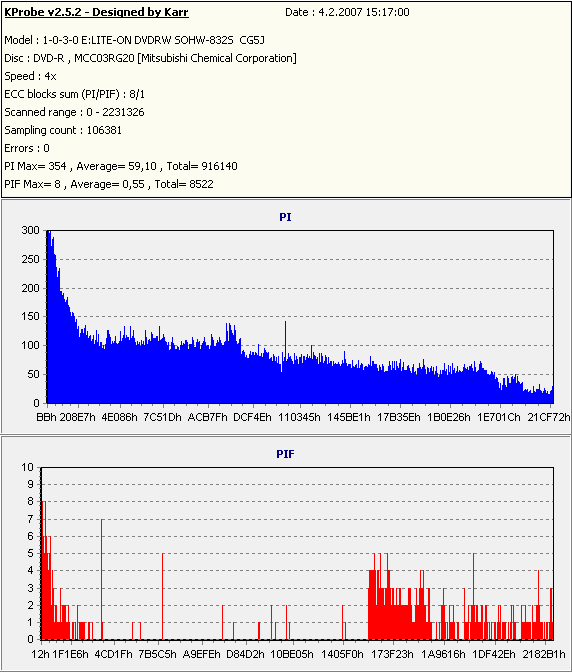
Task: Click the 'ACB7Fh' PI x-axis label
Action: pos(208,417)
